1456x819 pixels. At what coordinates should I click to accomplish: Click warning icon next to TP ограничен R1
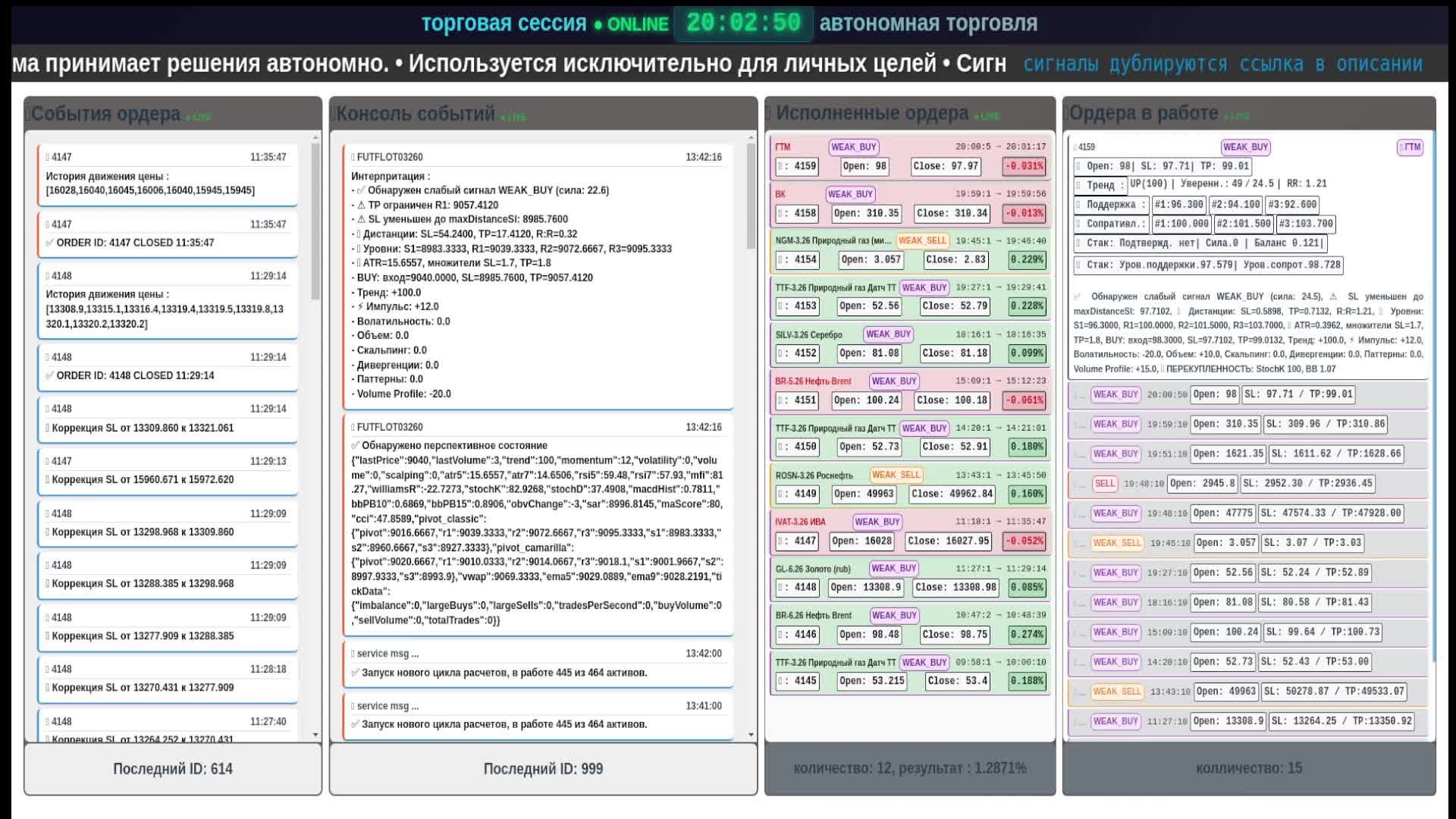point(361,205)
